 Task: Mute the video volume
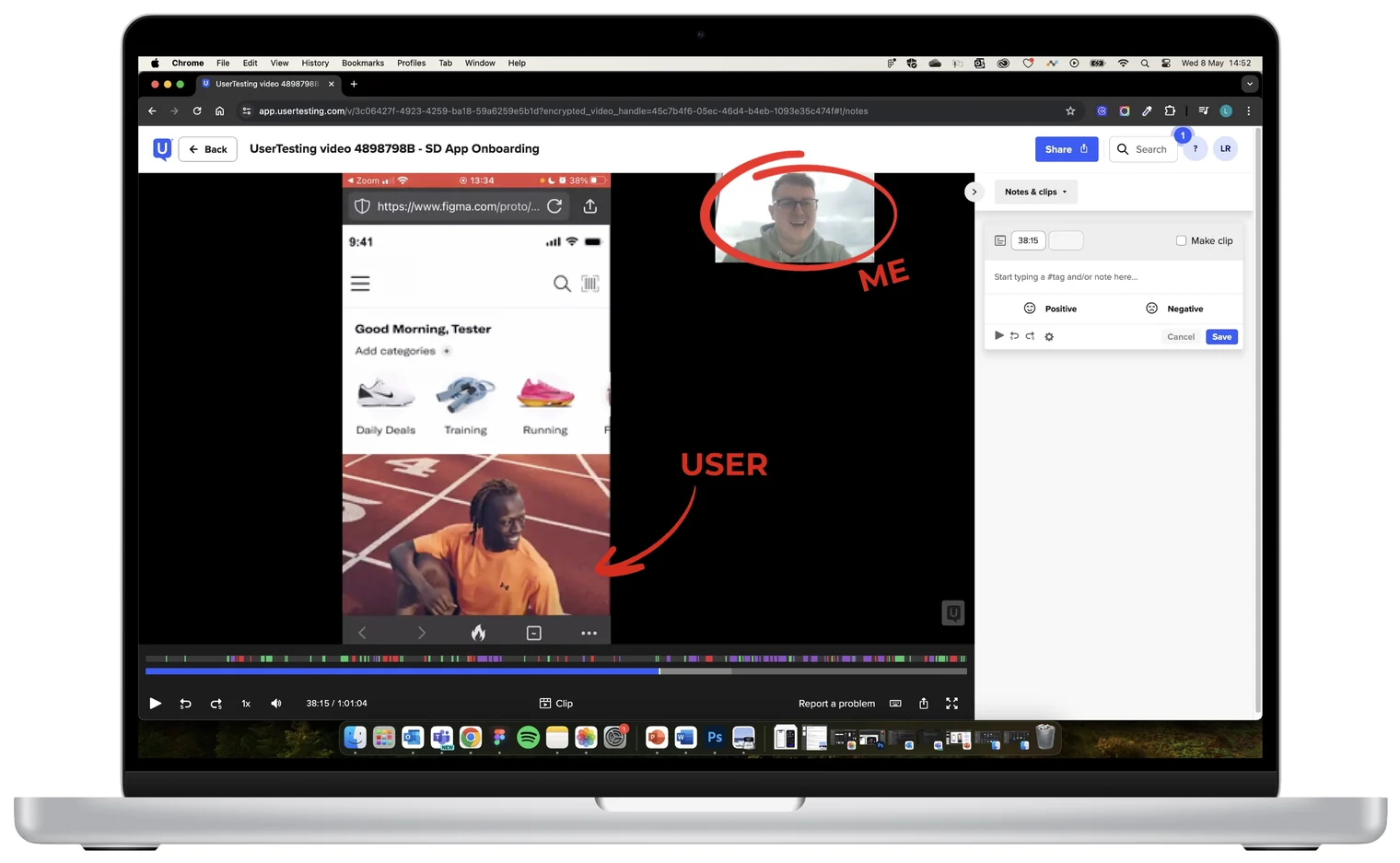(x=275, y=704)
